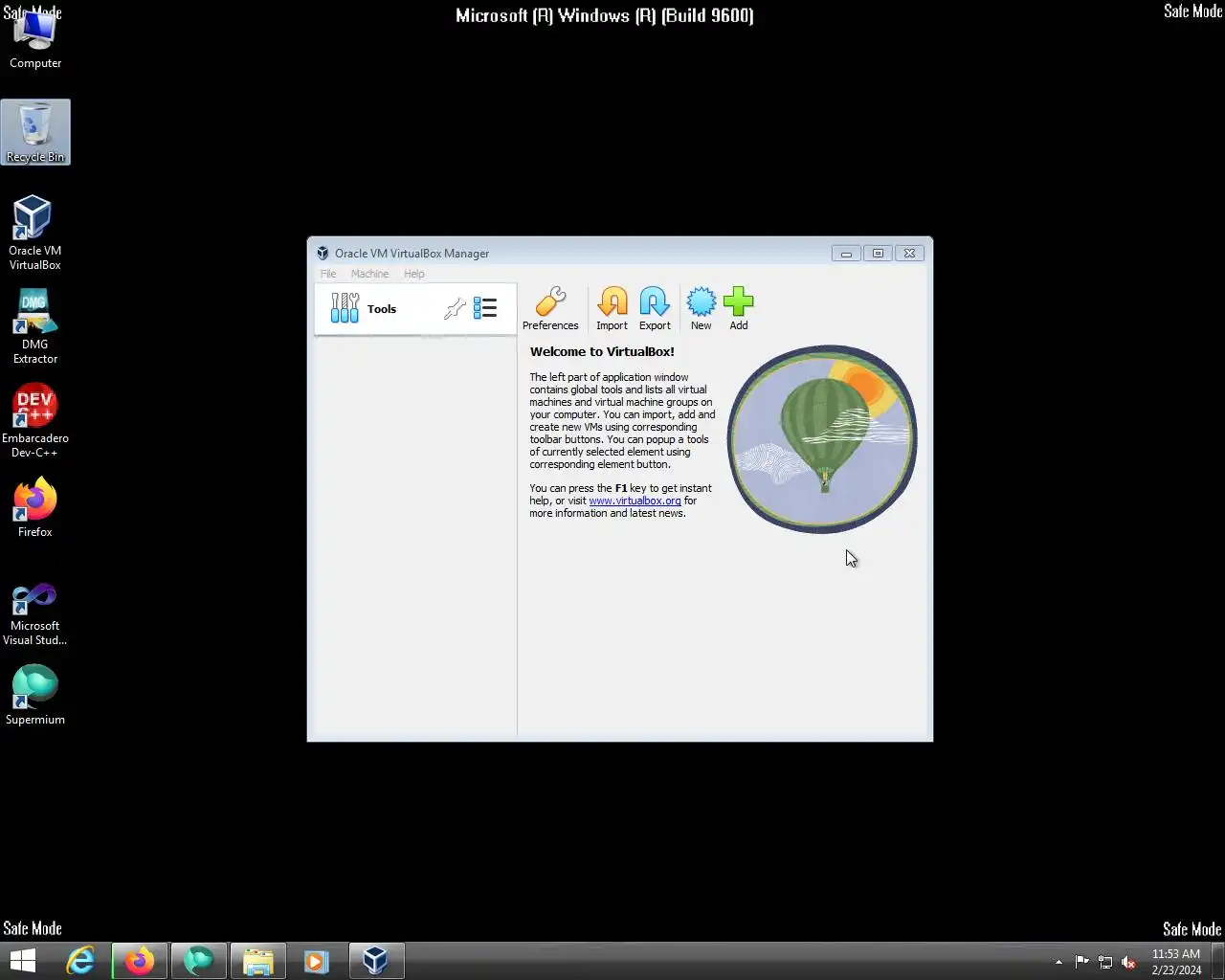Pin the Tools pane with pin icon
This screenshot has height=980, width=1225.
point(455,308)
